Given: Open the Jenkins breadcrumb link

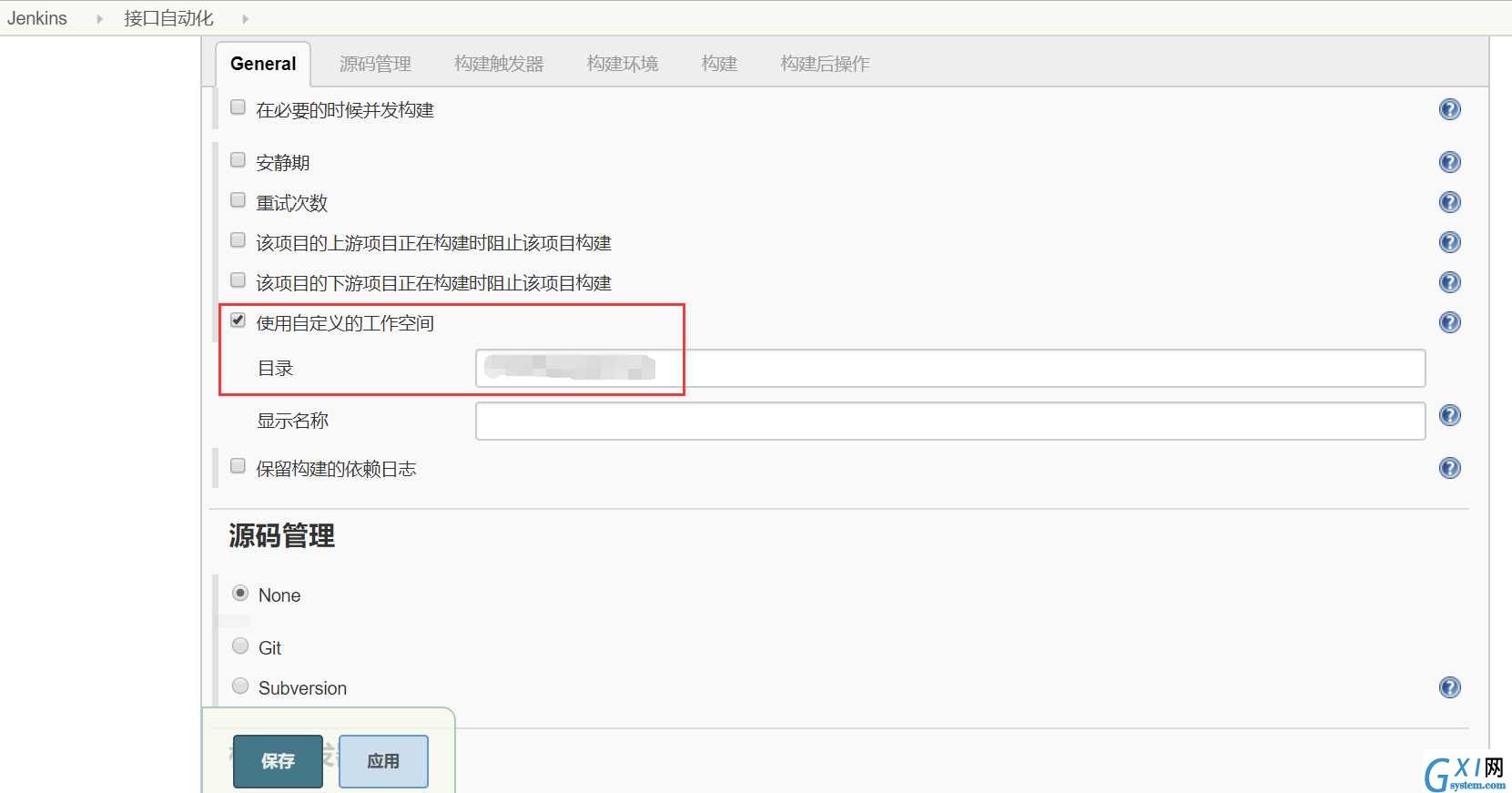Looking at the screenshot, I should 37,18.
